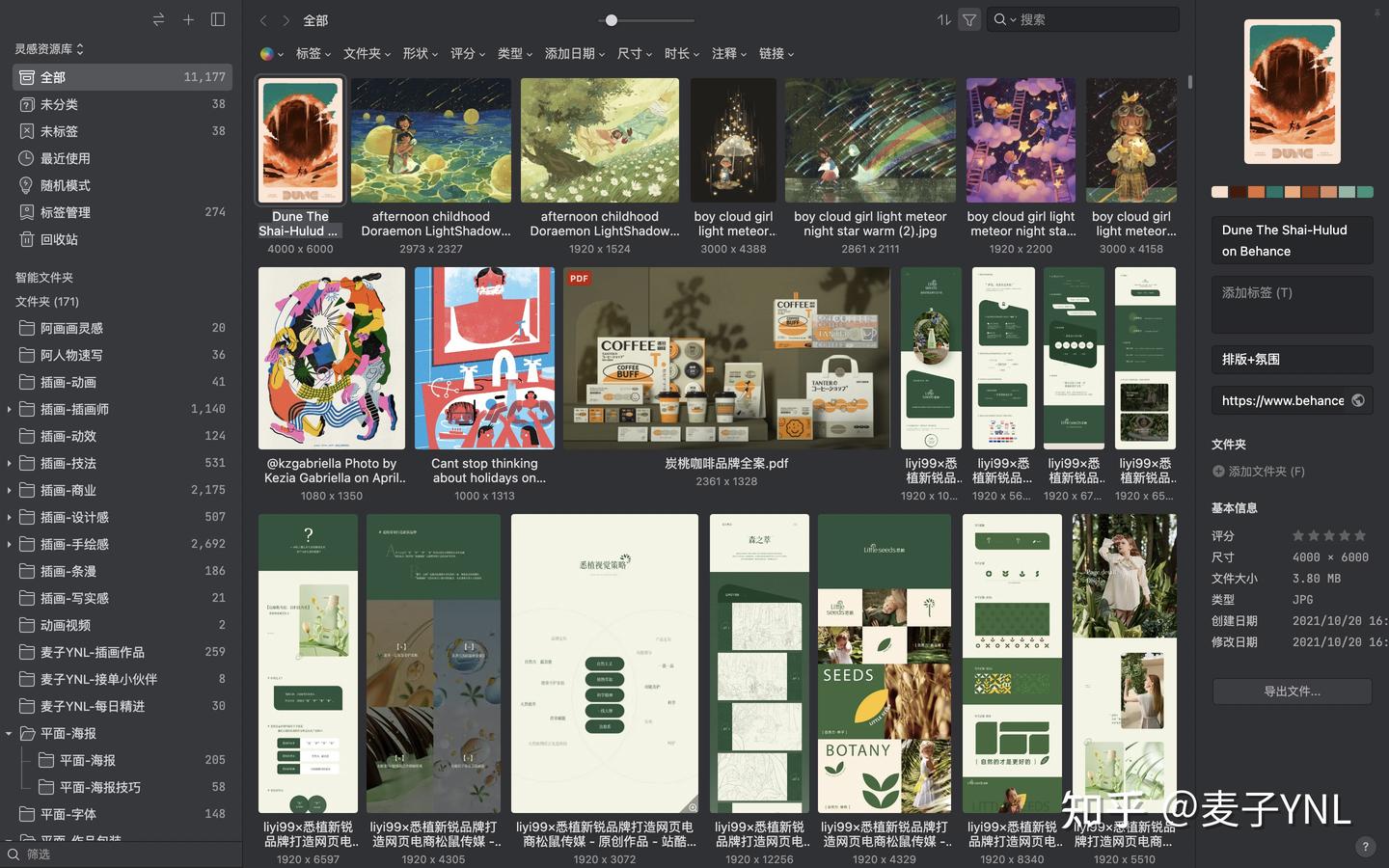Click the 随机模式 lightbulb icon

[x=27, y=185]
